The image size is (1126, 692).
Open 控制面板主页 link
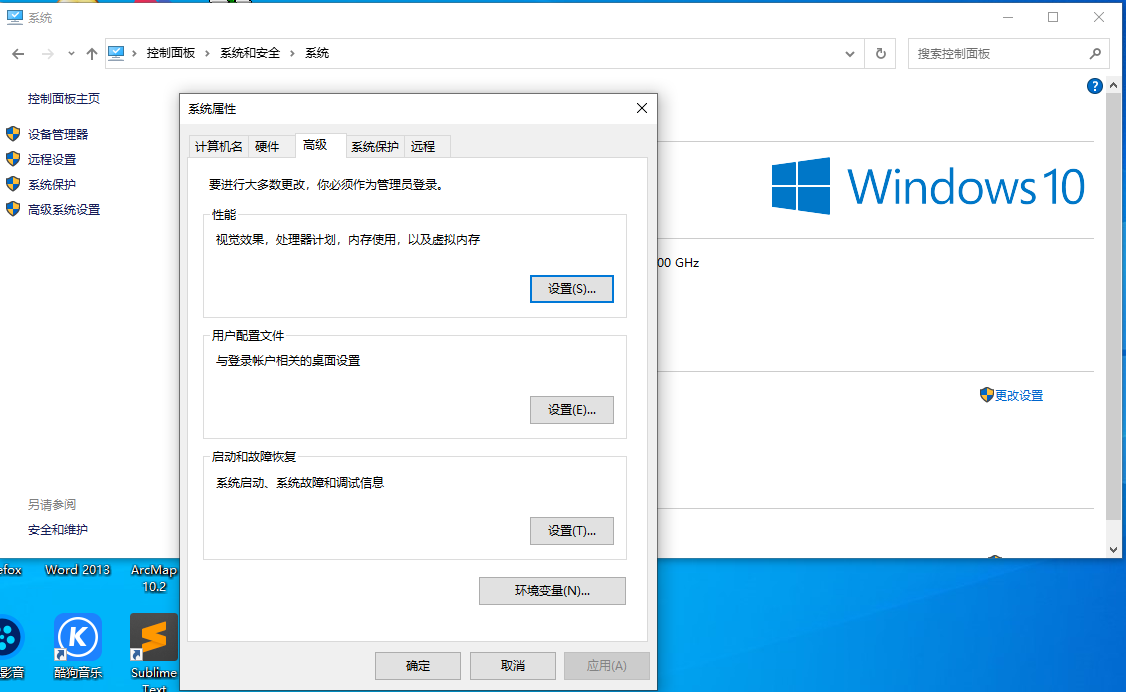(64, 98)
